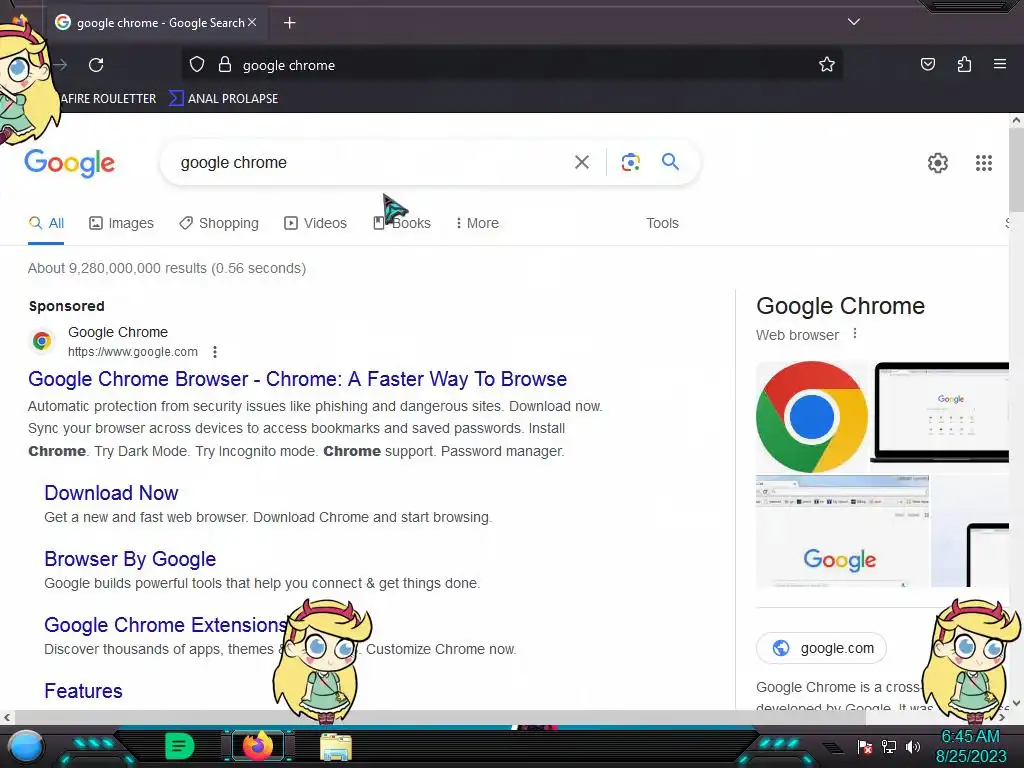The image size is (1024, 768).
Task: Clear the Google search box text
Action: coord(581,162)
